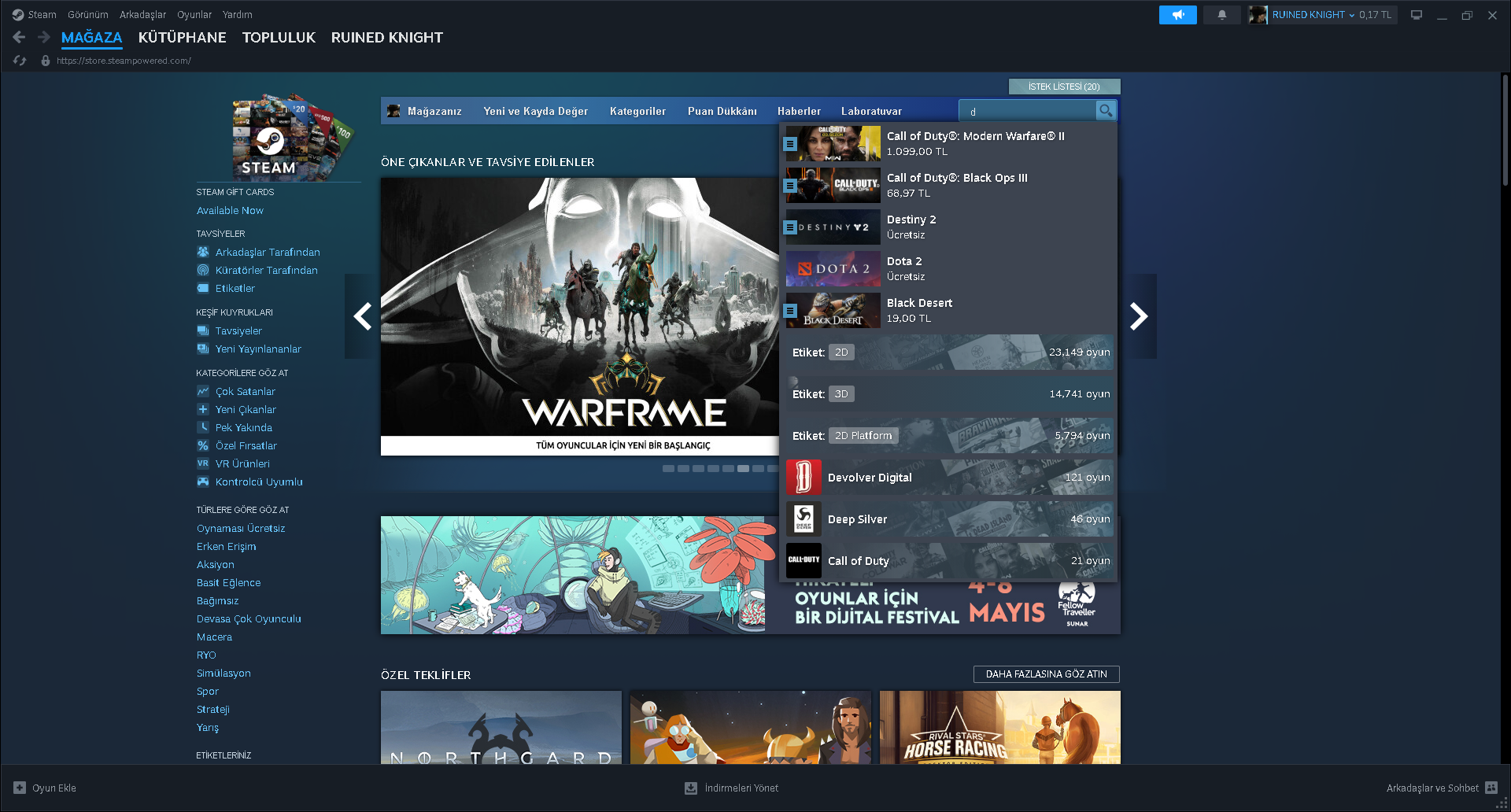The image size is (1511, 812).
Task: Click the Arkadaşlar Tarafından friends icon
Action: pyautogui.click(x=203, y=252)
